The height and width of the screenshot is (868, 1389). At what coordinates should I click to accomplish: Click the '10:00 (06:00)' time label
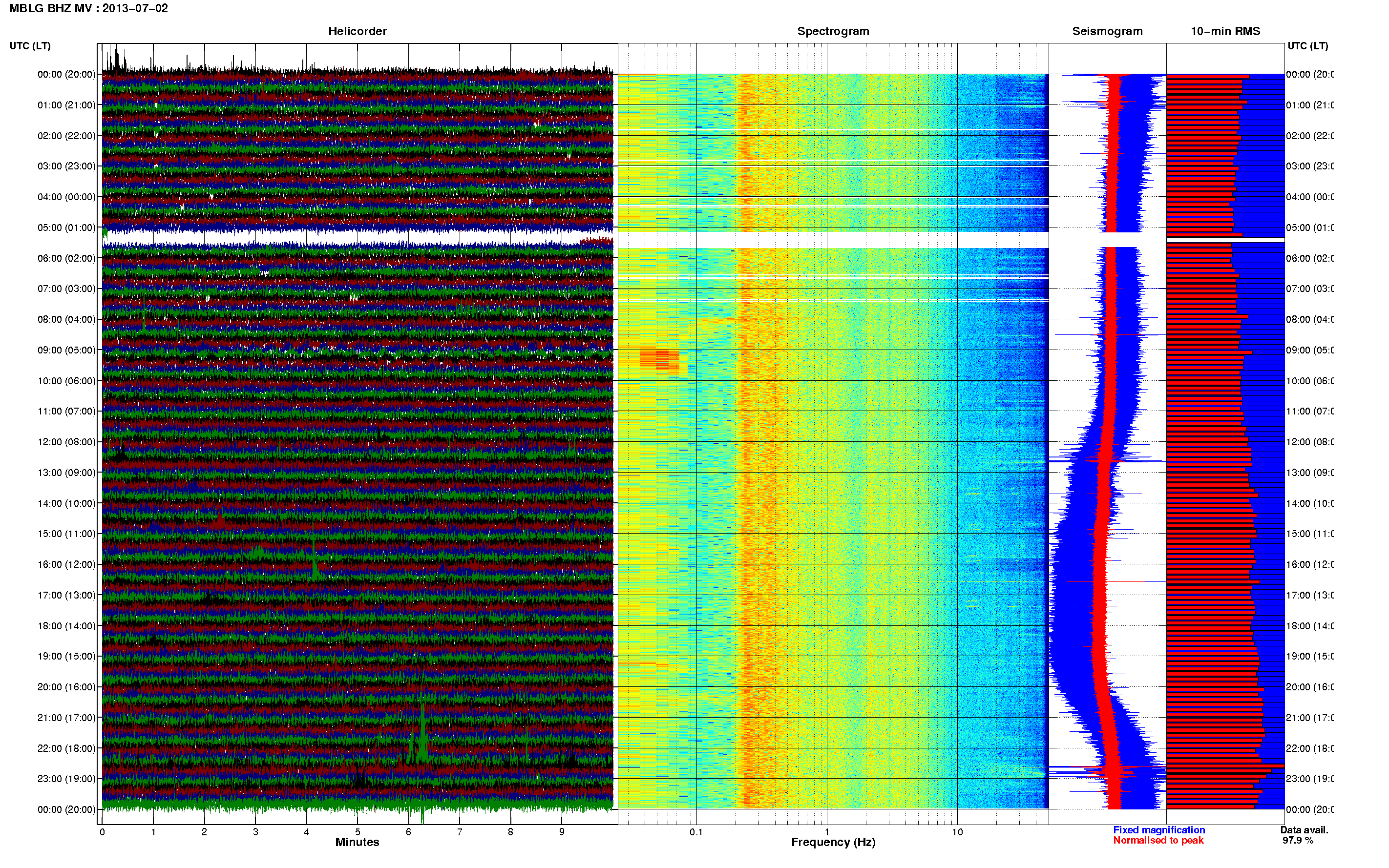pyautogui.click(x=66, y=381)
